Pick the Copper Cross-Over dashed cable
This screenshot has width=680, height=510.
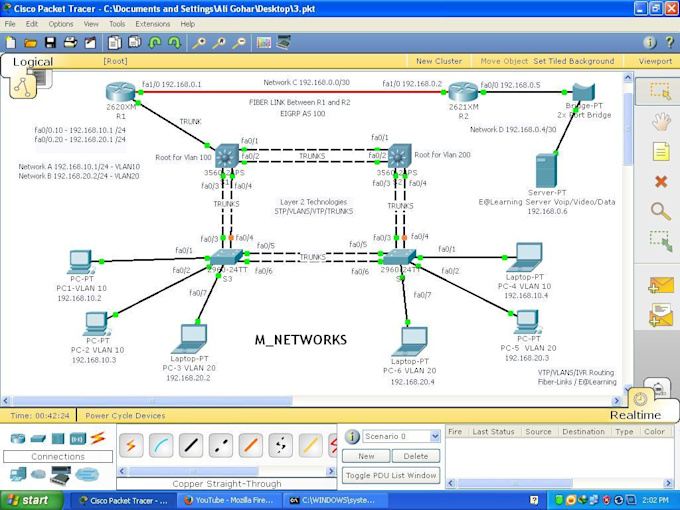[221, 445]
